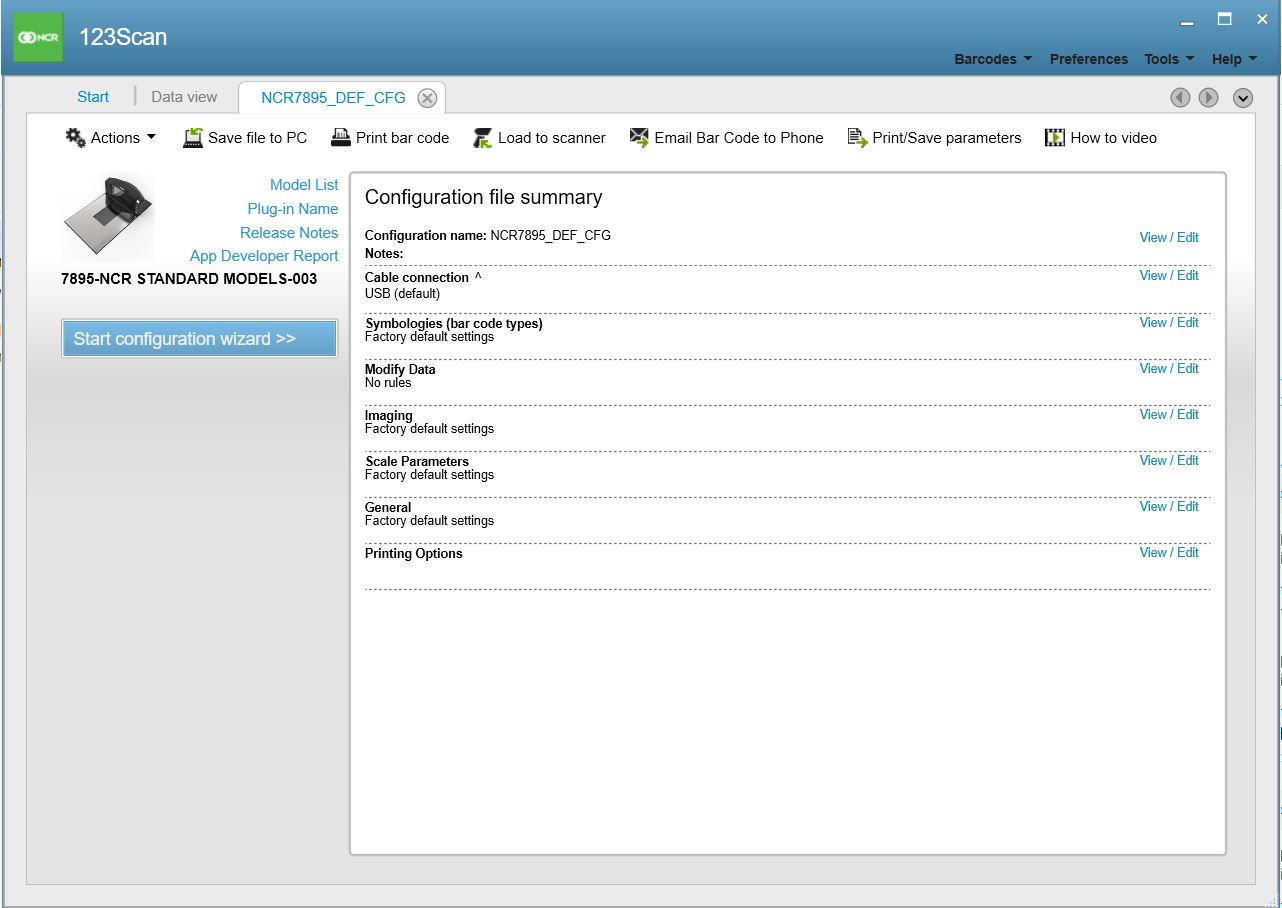Click Start configuration wizard button

point(199,338)
